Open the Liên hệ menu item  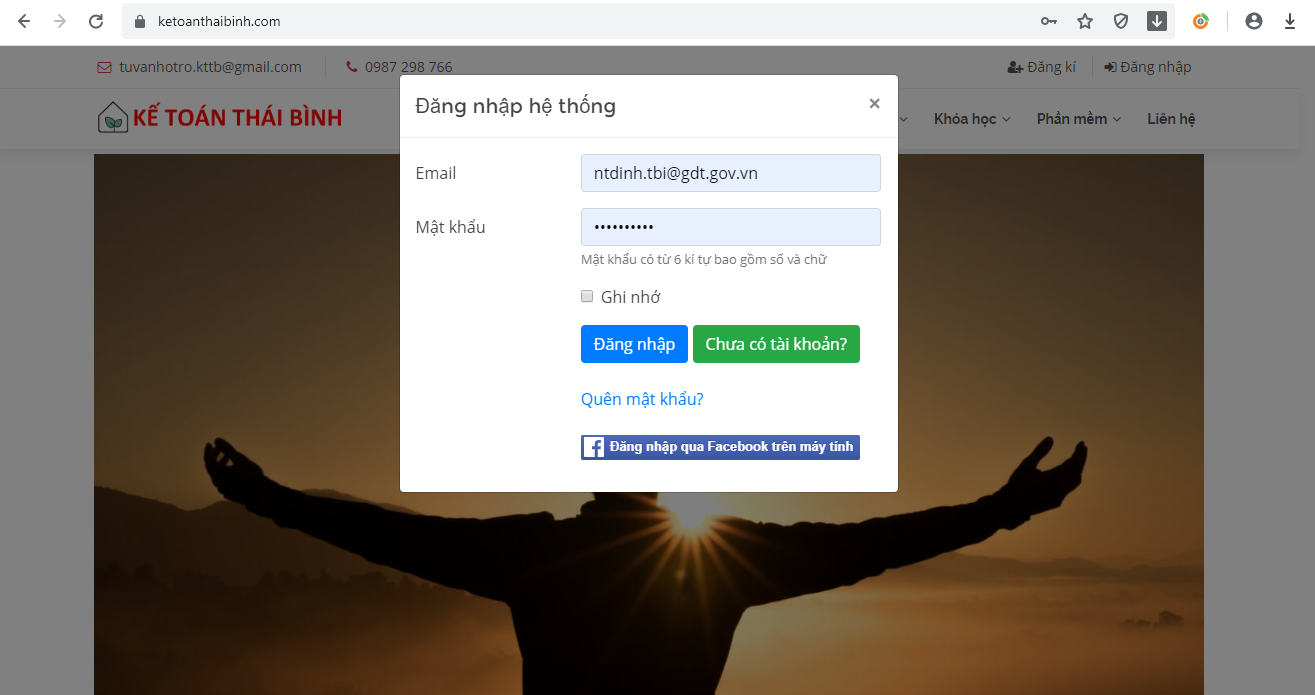coord(1171,119)
